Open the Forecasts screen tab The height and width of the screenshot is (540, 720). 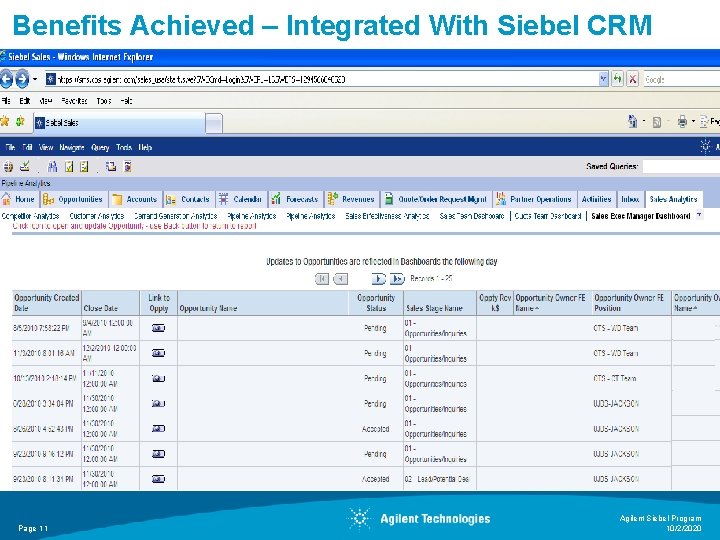[x=295, y=199]
